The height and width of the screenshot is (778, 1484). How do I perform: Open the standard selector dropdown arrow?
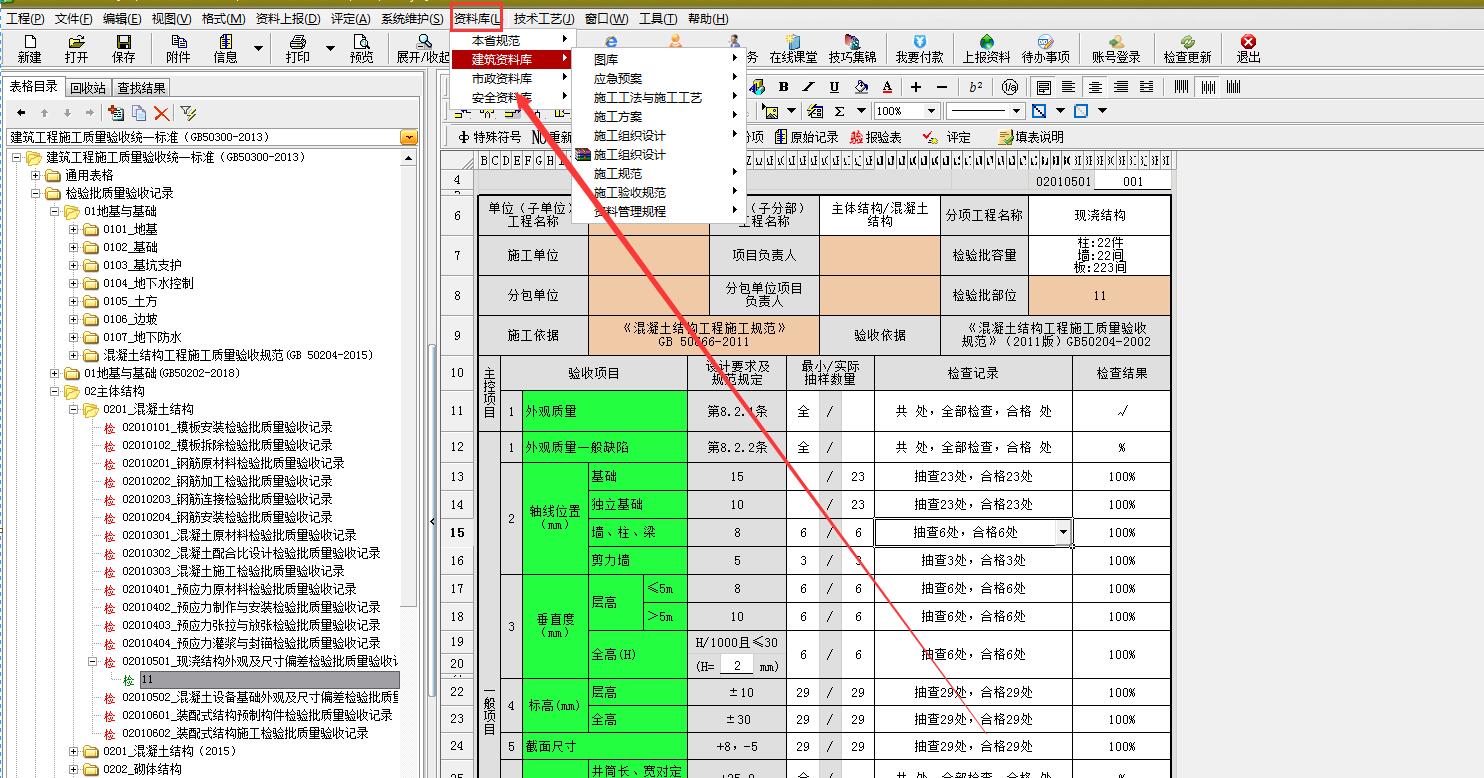[x=408, y=137]
